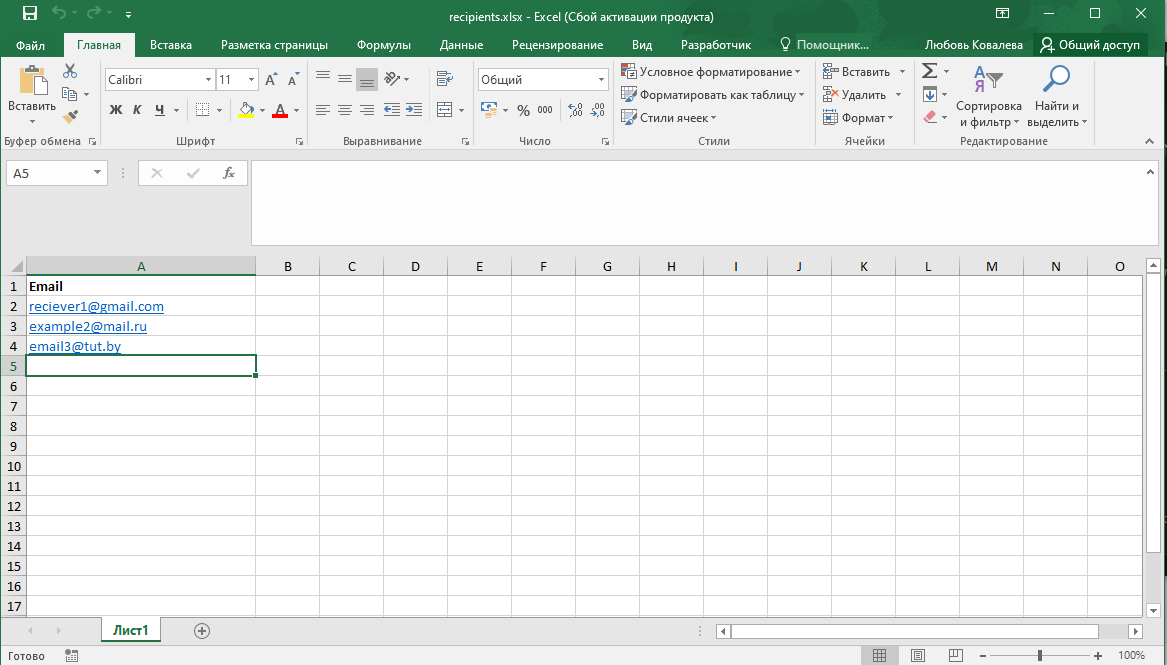
Task: Click the Copy icon
Action: point(70,94)
